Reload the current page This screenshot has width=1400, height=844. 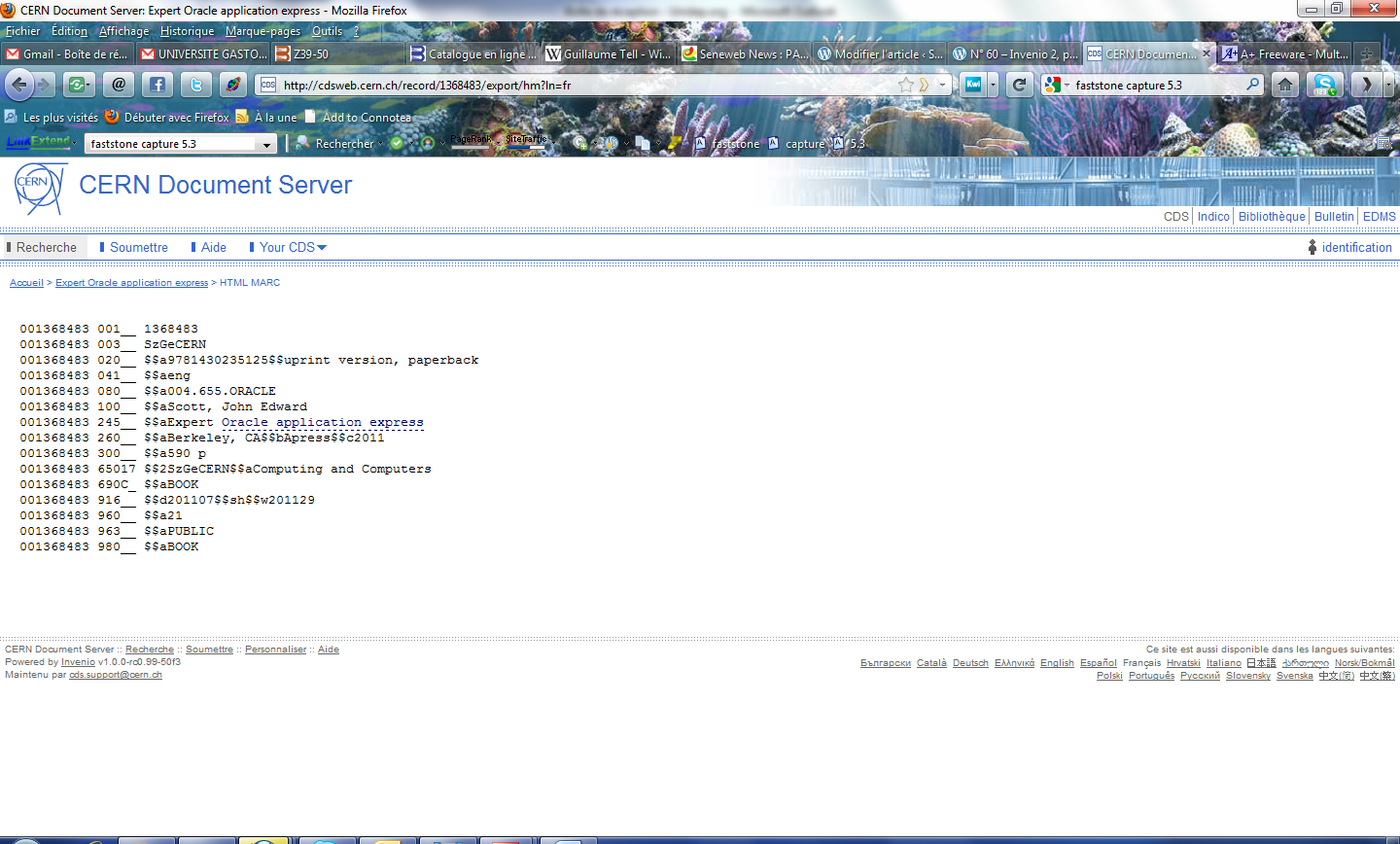[x=1019, y=85]
